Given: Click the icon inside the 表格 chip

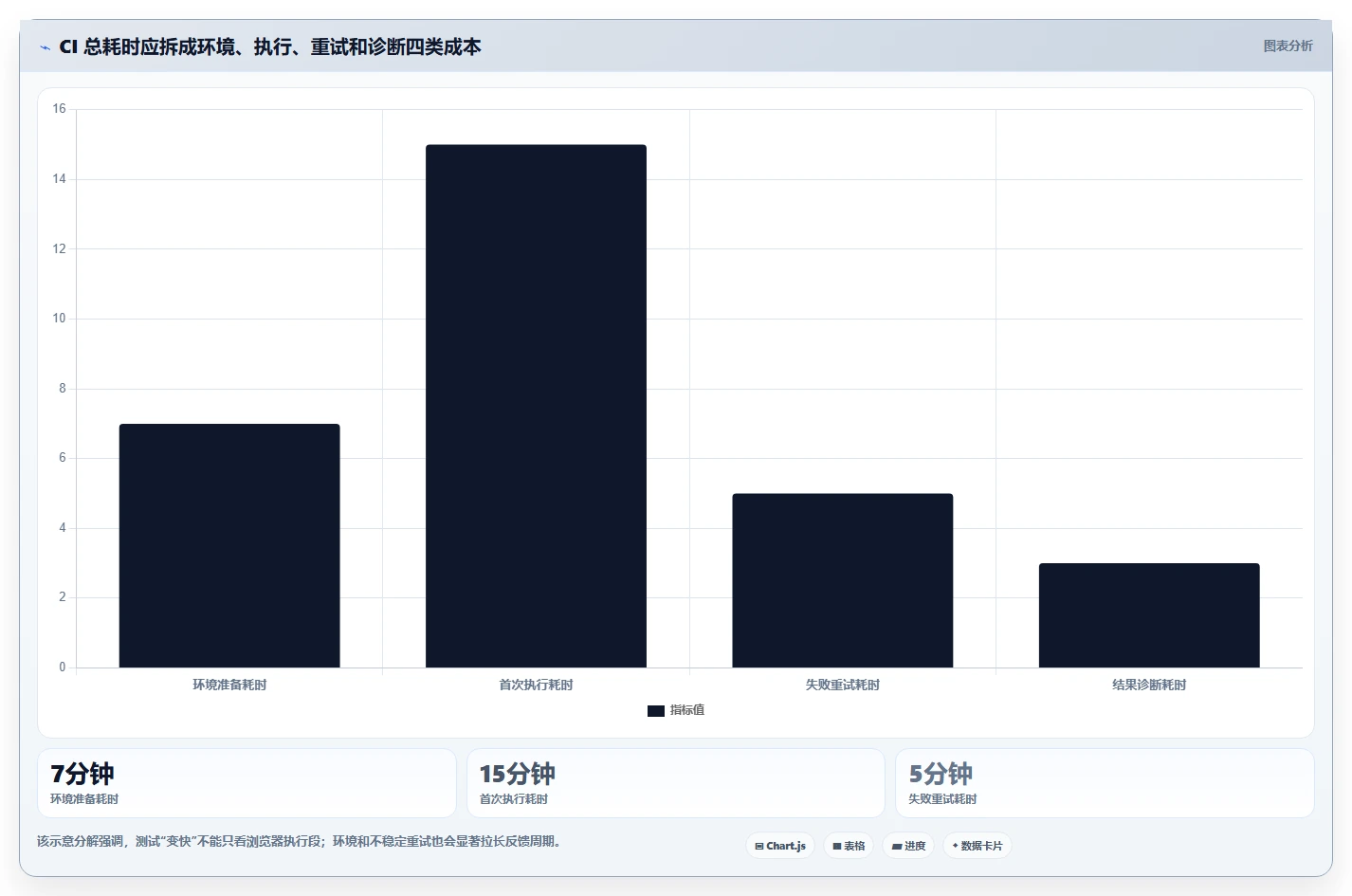Looking at the screenshot, I should click(x=837, y=847).
